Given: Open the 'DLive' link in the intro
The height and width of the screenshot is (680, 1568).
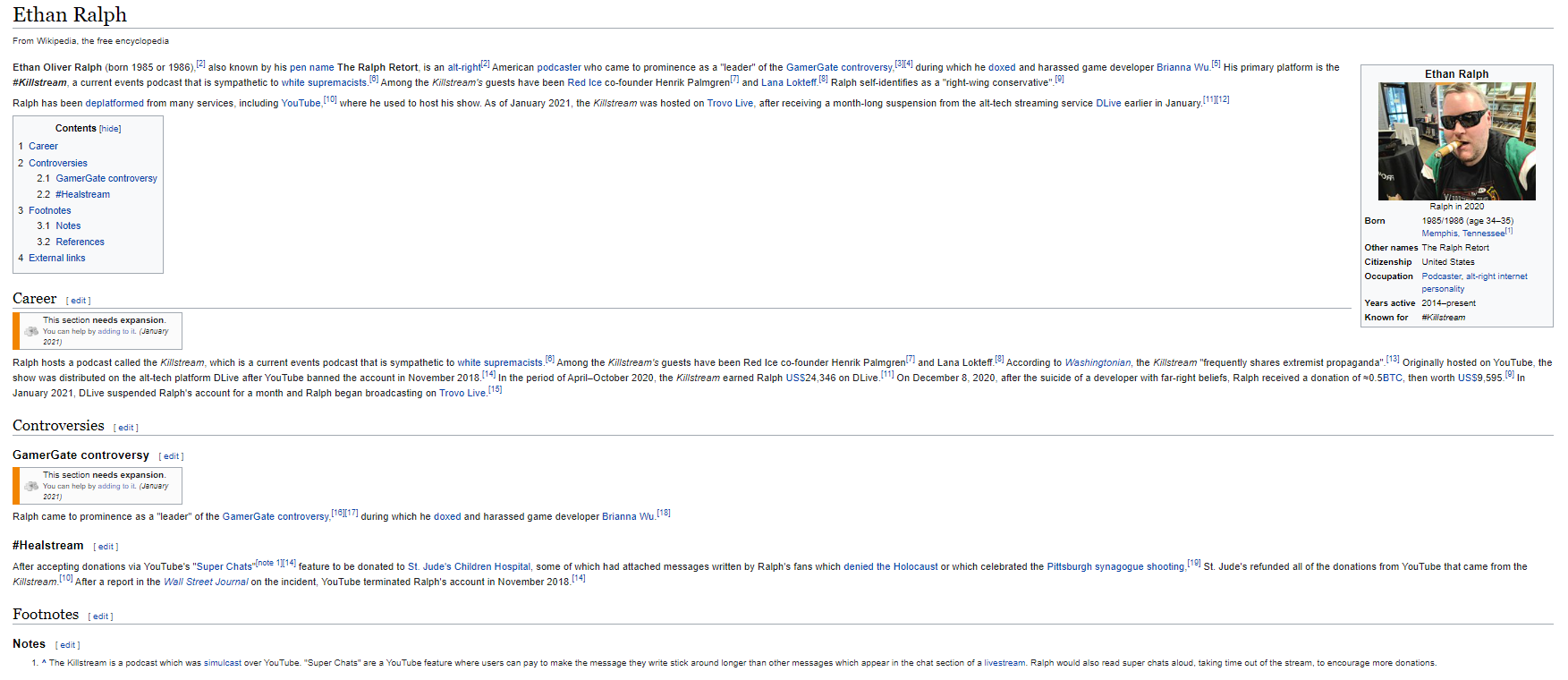Looking at the screenshot, I should click(1109, 103).
